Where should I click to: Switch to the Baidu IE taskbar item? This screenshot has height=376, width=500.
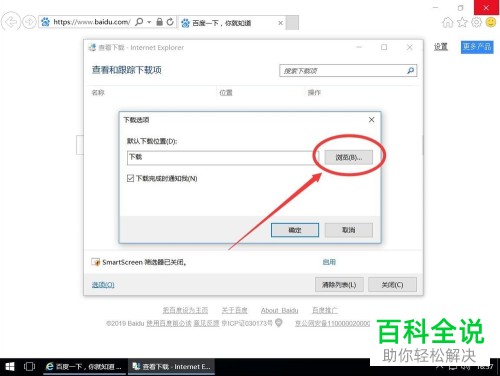[84, 367]
